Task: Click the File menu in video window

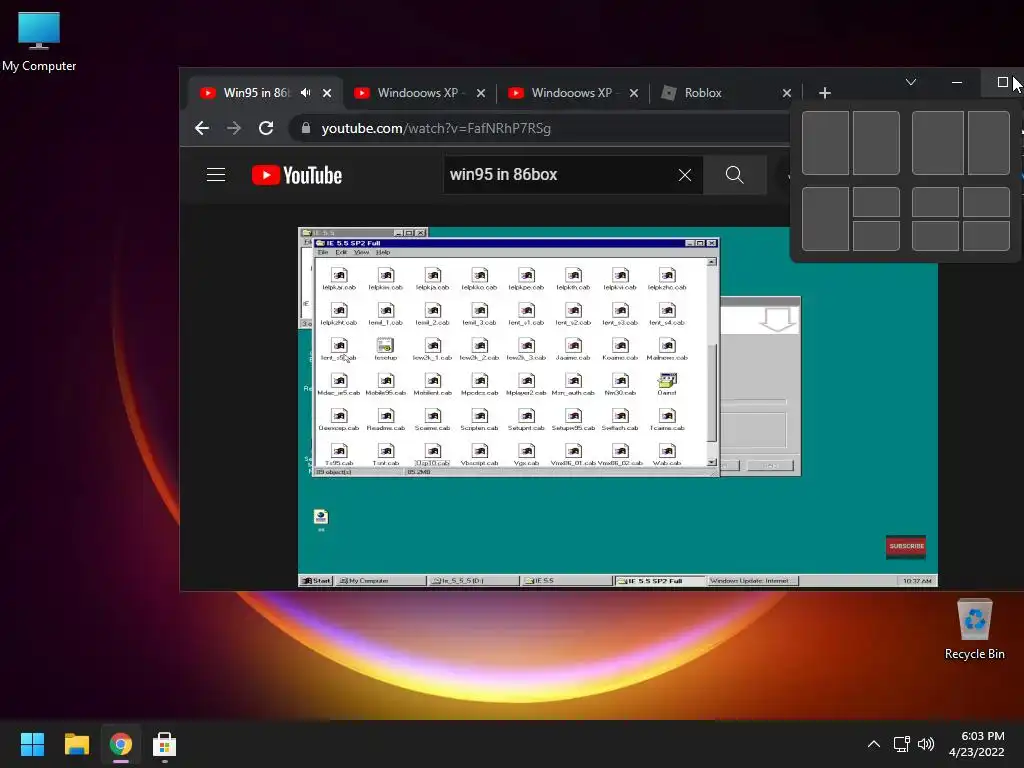Action: pyautogui.click(x=323, y=252)
